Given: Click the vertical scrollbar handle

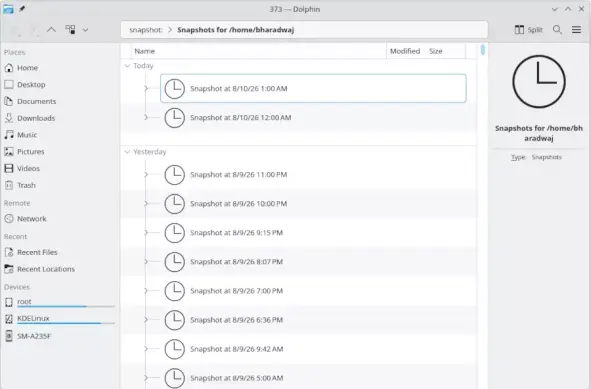Looking at the screenshot, I should click(483, 50).
